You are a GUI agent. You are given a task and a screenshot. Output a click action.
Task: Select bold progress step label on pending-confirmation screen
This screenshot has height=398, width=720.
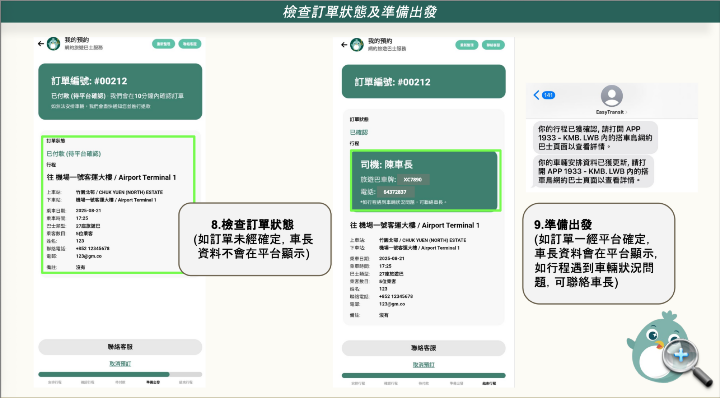tap(153, 382)
